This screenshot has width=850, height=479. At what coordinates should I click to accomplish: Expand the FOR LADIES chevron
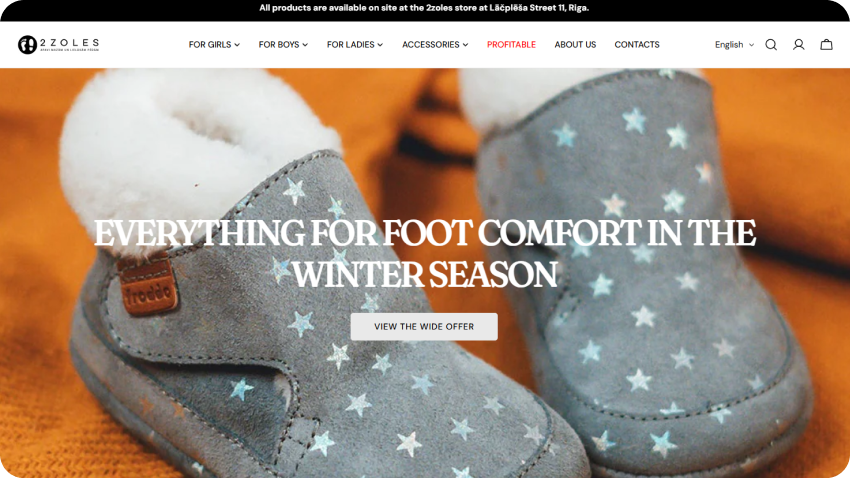(x=380, y=45)
